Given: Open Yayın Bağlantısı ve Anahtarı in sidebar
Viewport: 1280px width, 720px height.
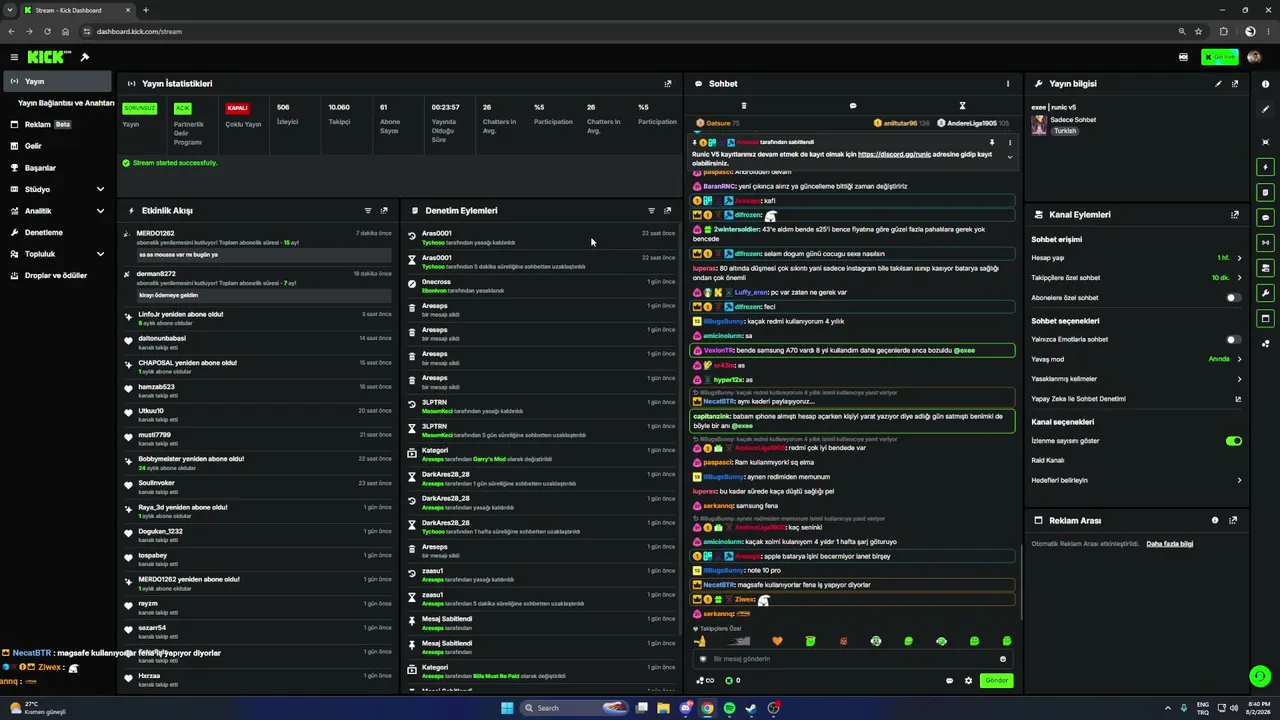Looking at the screenshot, I should [x=66, y=103].
